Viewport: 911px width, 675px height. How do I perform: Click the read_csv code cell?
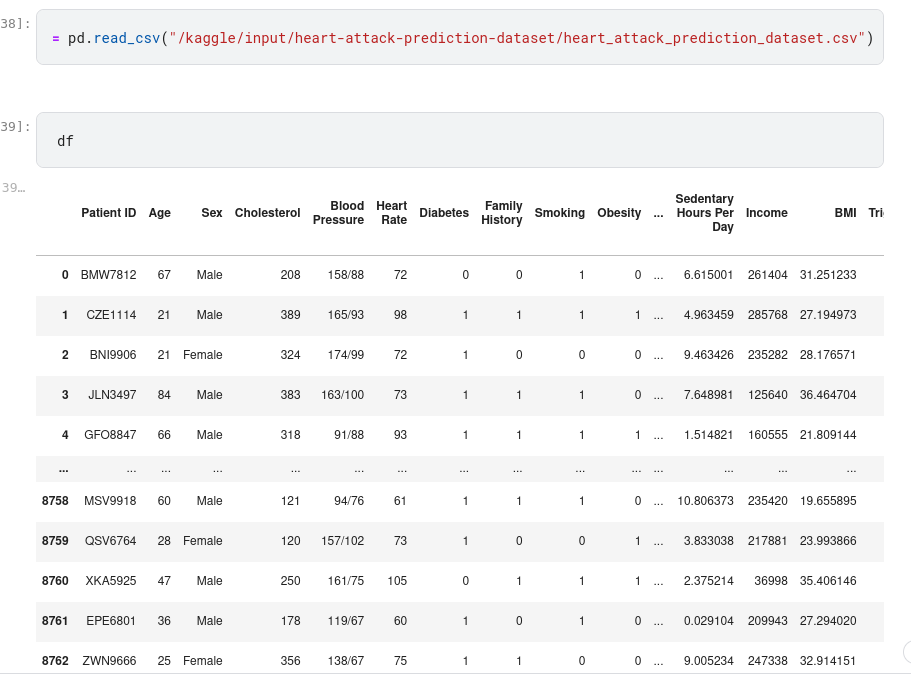coord(459,38)
